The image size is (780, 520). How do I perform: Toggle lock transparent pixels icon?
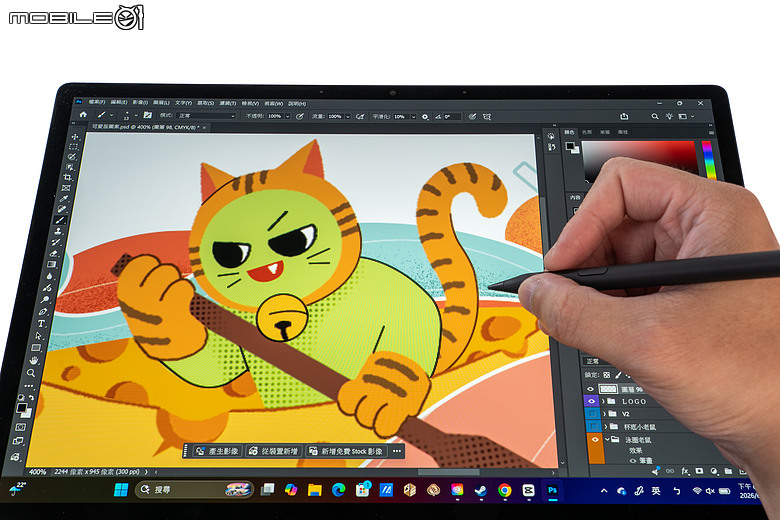pos(606,375)
